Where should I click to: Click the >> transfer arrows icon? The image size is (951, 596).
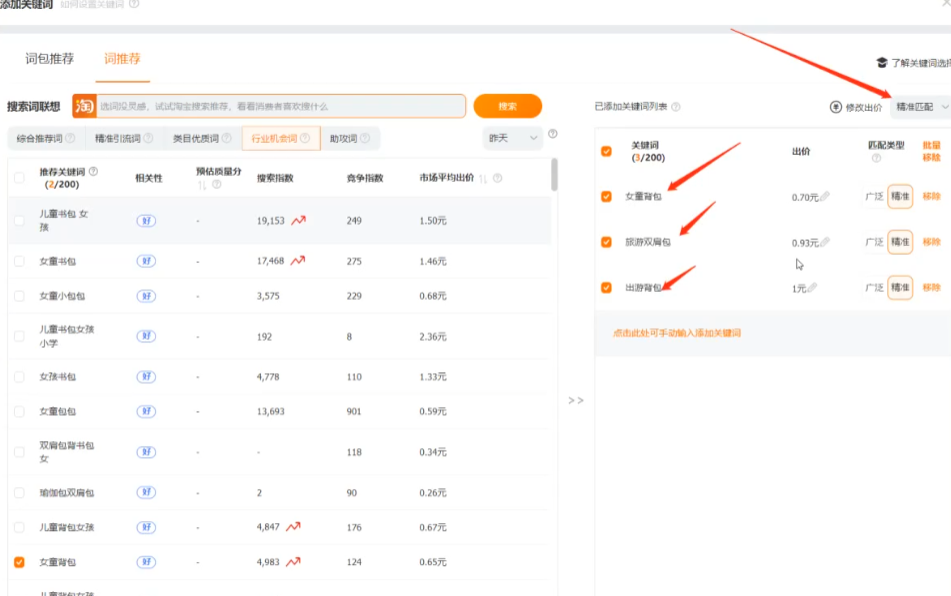coord(576,400)
